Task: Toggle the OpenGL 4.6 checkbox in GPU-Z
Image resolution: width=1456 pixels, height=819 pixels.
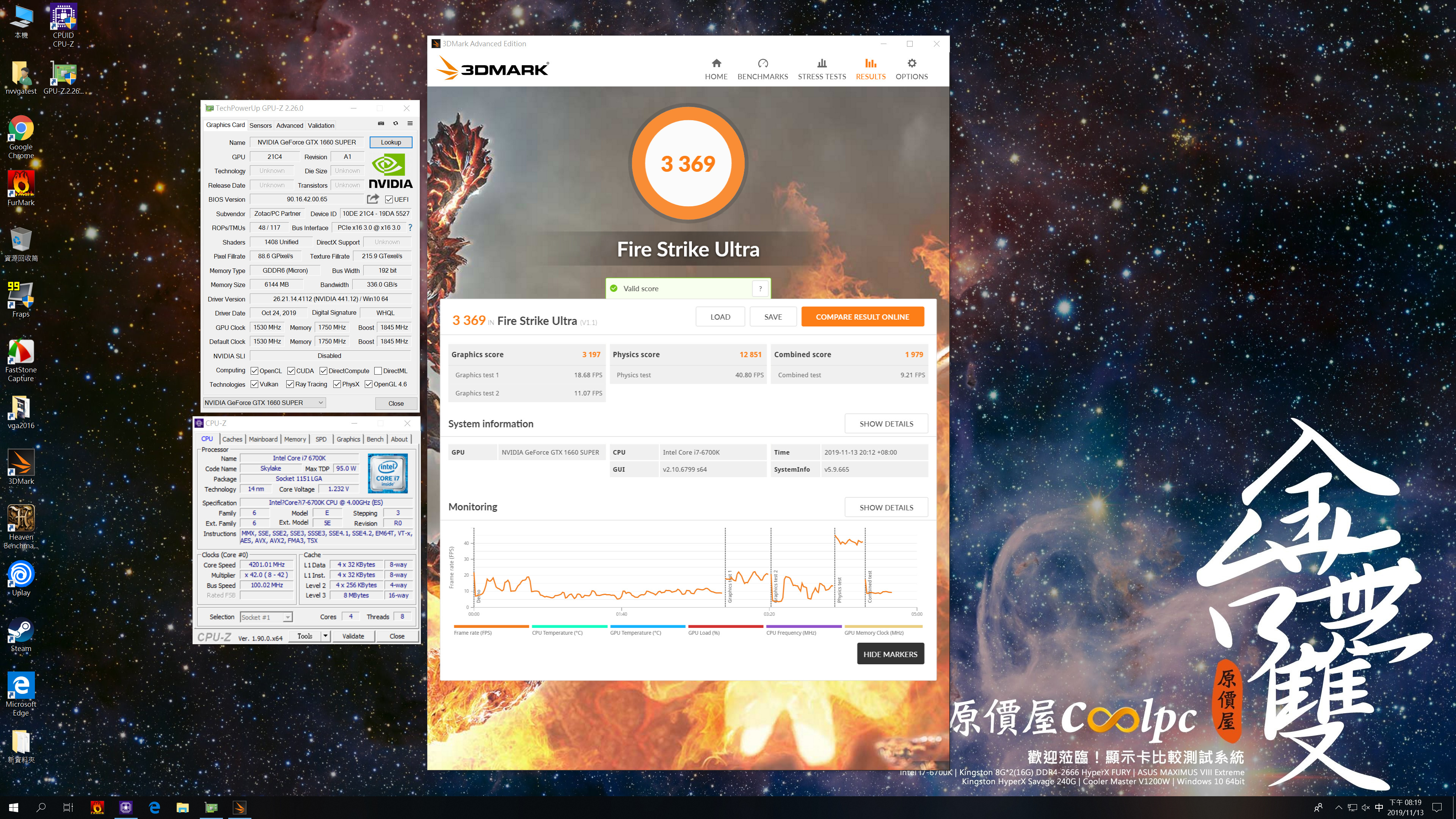Action: [x=369, y=384]
